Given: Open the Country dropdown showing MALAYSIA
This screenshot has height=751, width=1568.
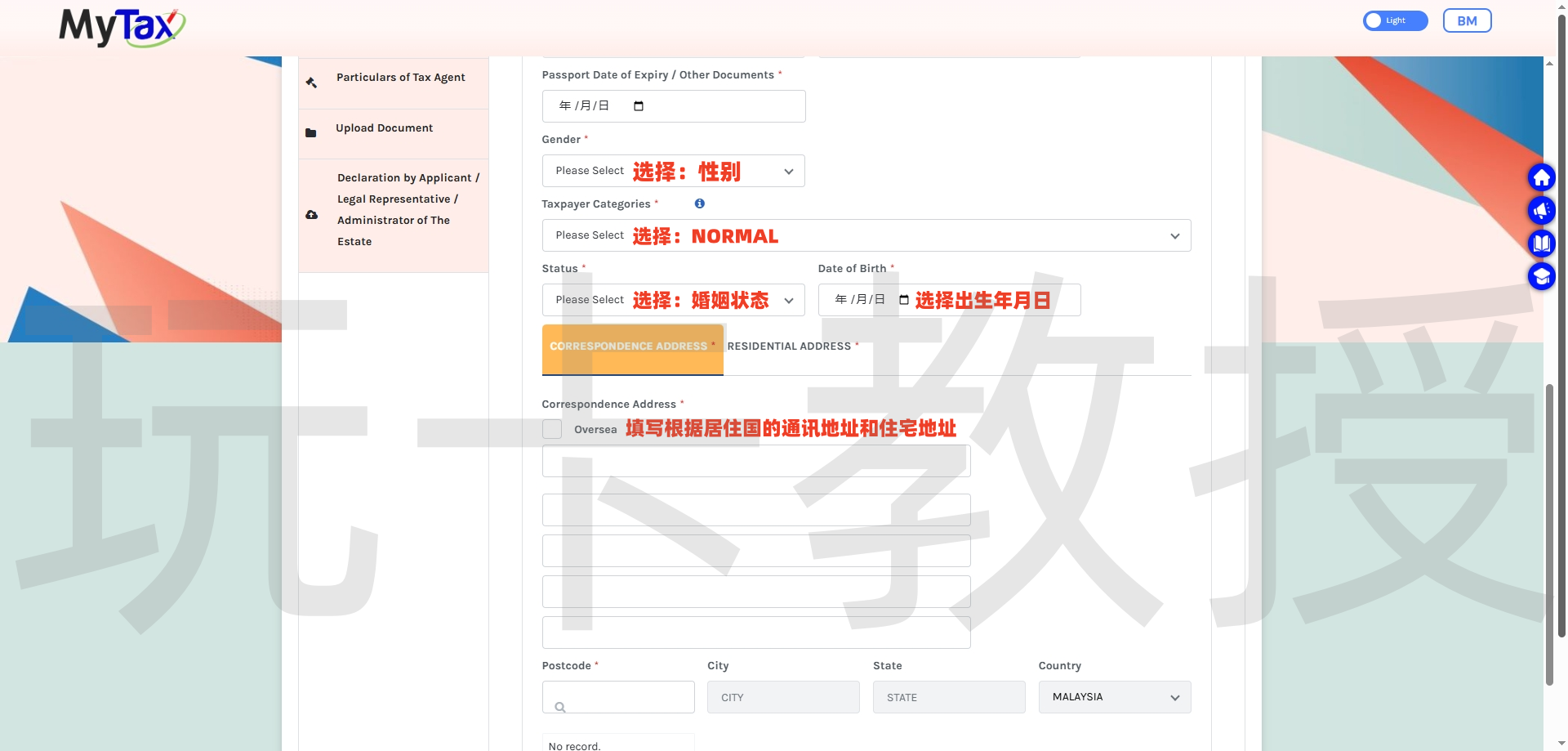Looking at the screenshot, I should 1115,697.
